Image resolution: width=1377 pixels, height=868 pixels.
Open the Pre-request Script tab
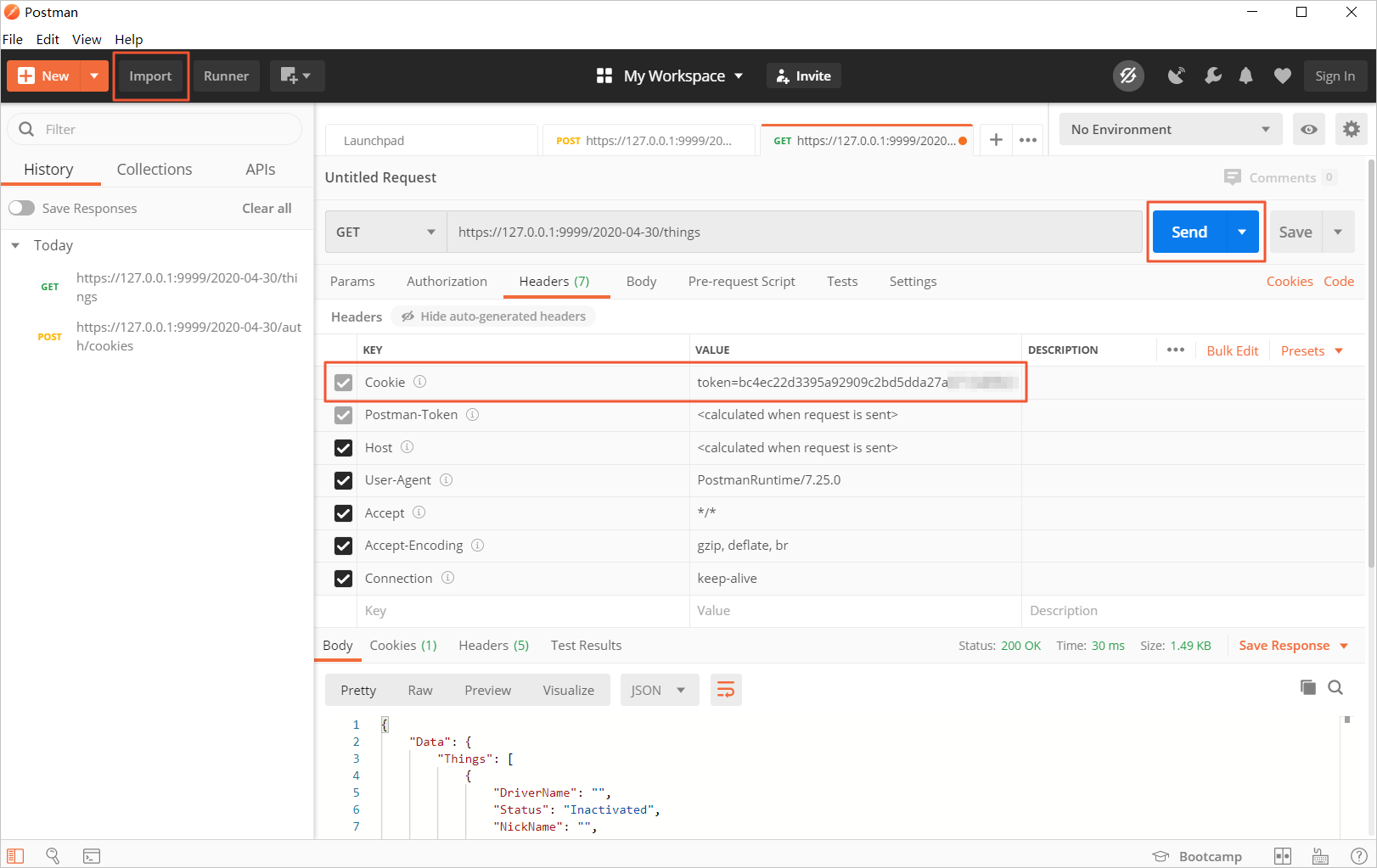(741, 281)
